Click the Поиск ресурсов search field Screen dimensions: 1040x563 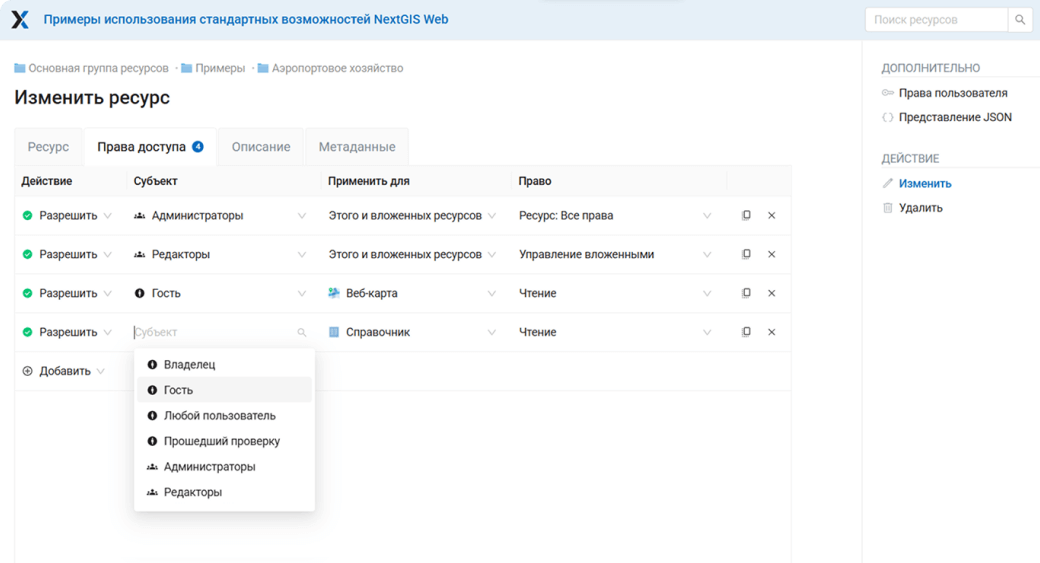(x=936, y=20)
